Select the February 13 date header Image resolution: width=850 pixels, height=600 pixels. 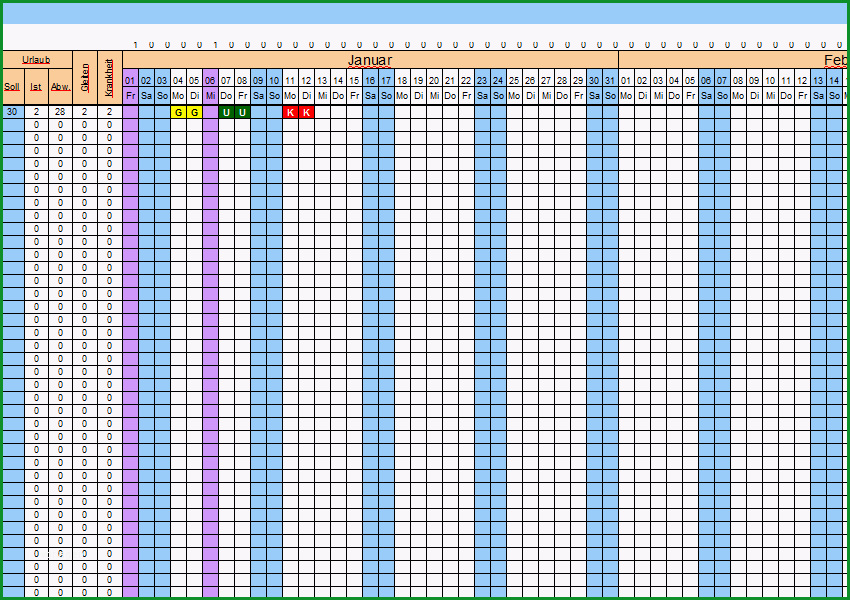pos(819,80)
